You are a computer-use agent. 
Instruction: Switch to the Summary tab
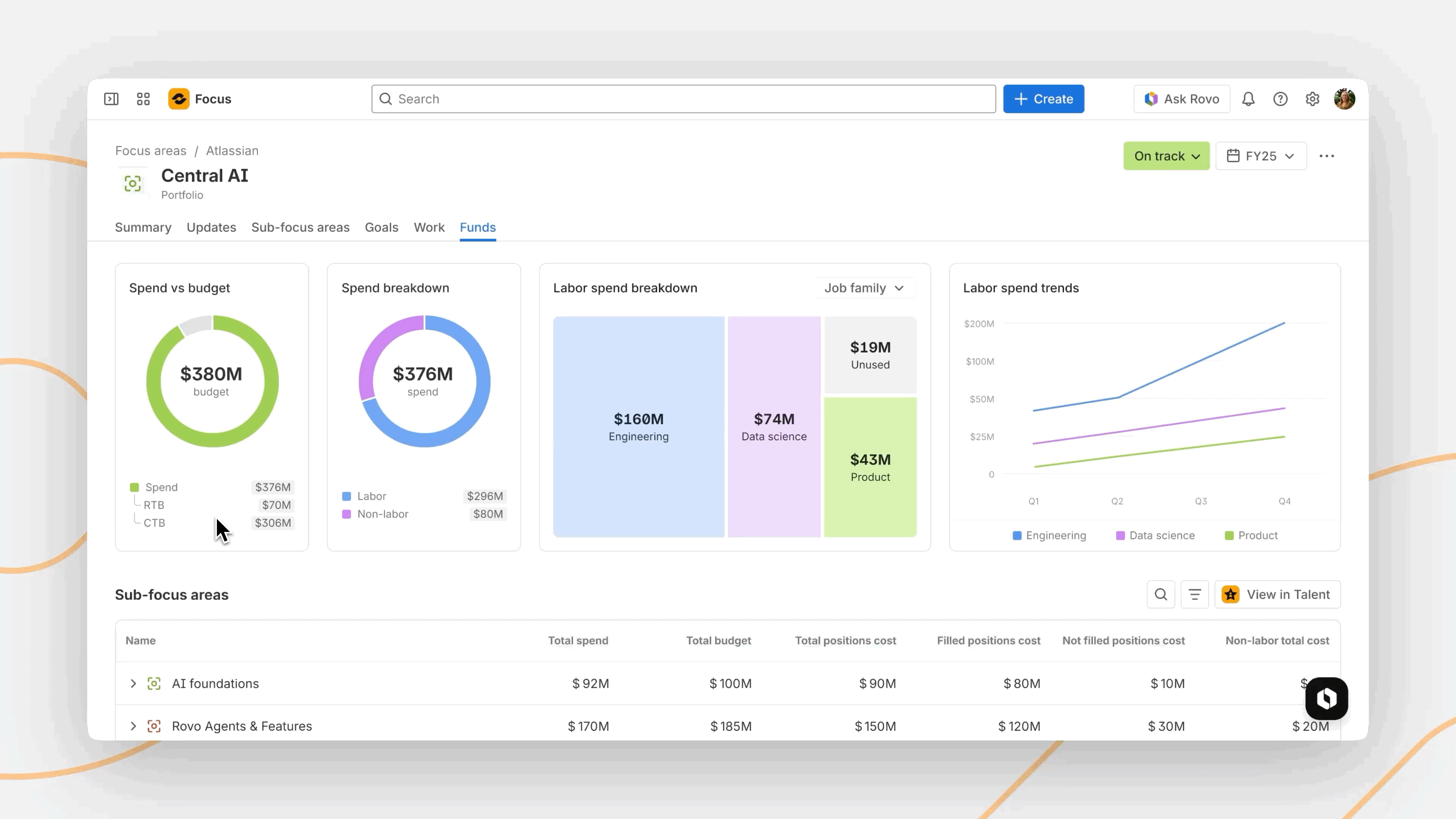click(x=143, y=227)
